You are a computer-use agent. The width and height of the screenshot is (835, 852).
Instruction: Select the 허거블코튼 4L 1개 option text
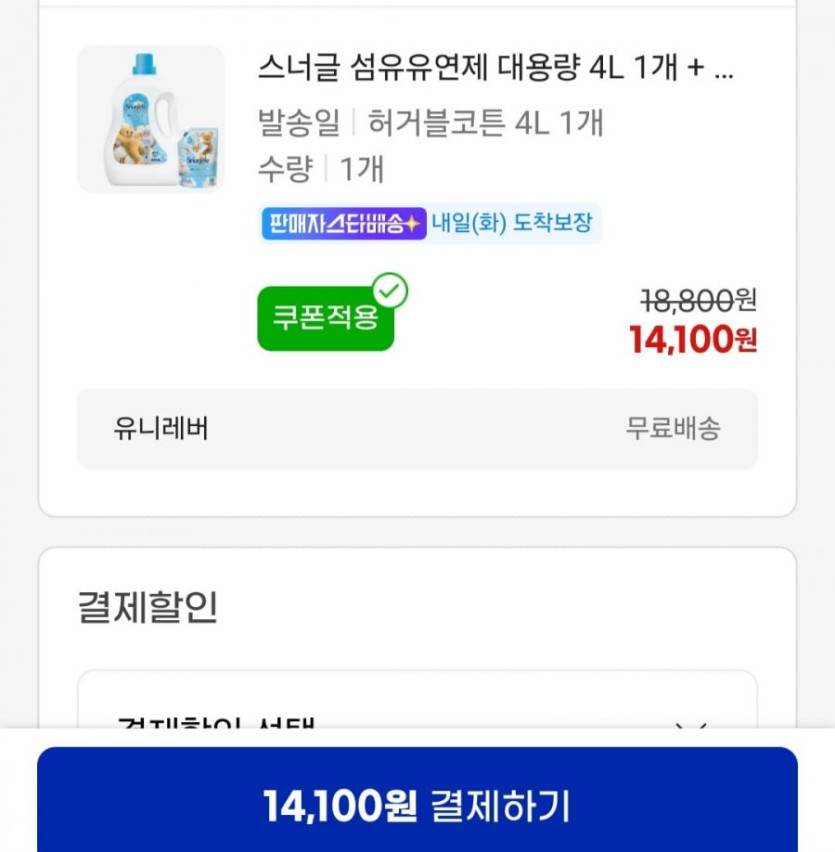[x=486, y=124]
